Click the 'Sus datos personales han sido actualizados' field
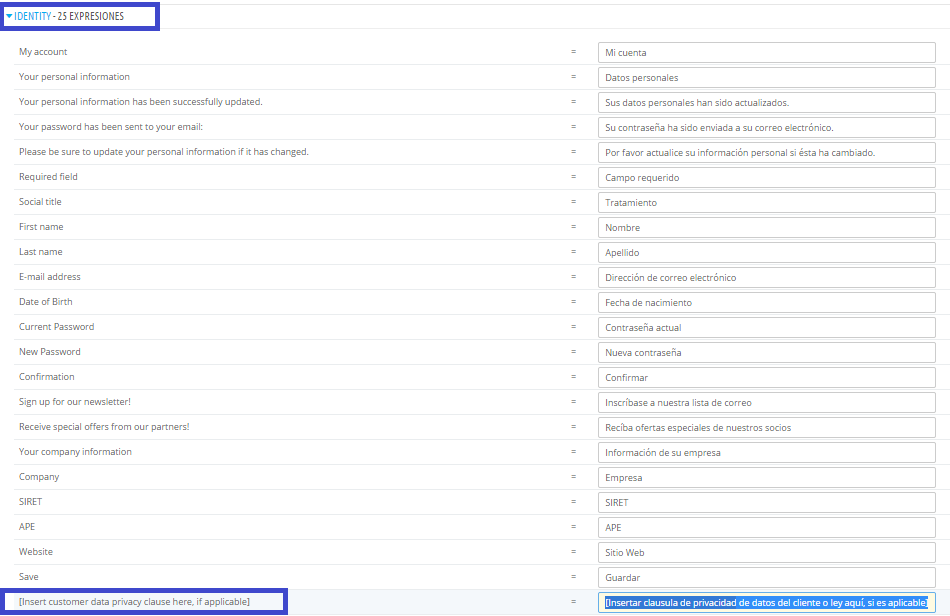 click(x=766, y=102)
